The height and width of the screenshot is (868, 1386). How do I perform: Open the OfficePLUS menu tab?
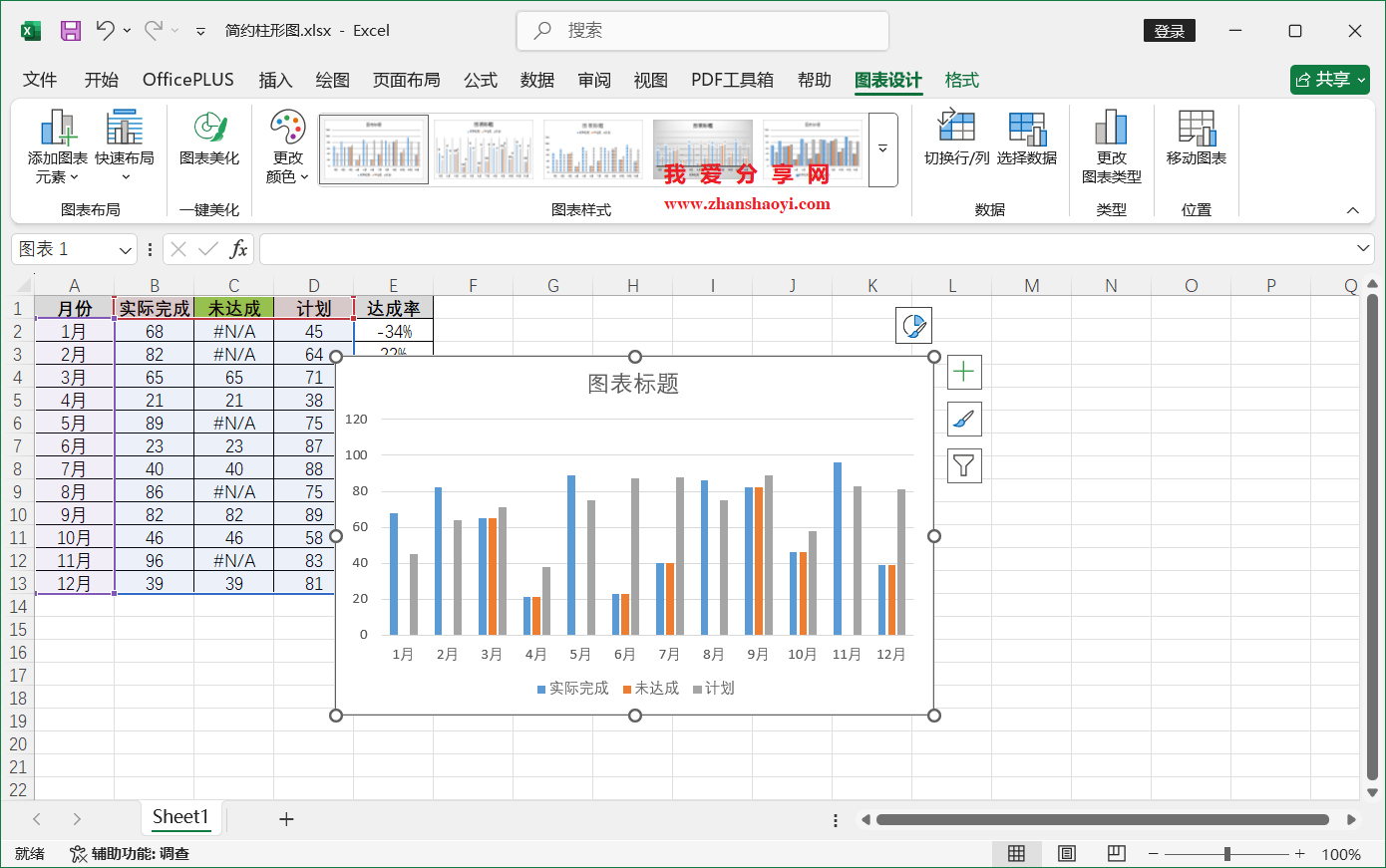187,80
